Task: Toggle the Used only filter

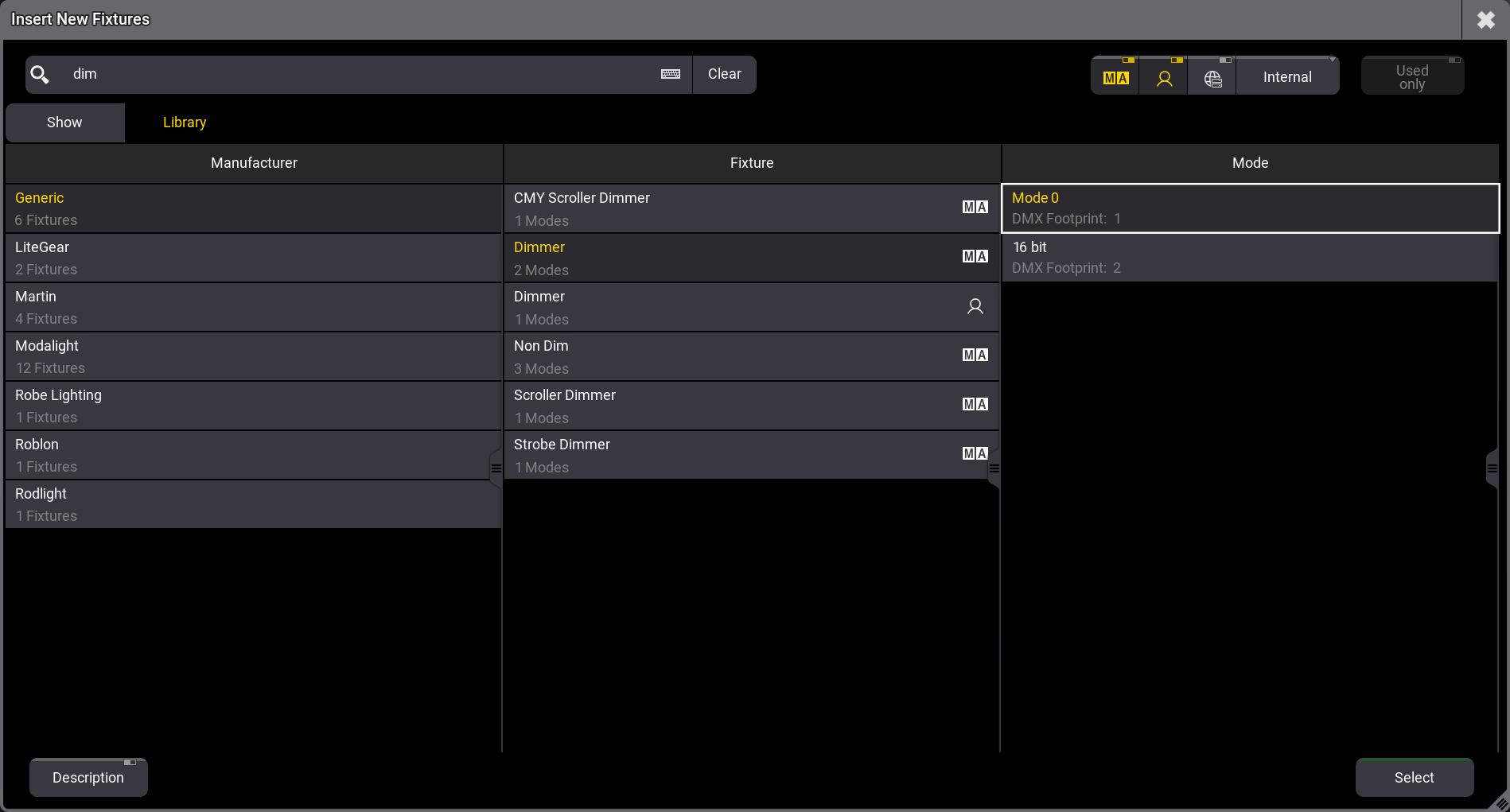Action: (x=1412, y=76)
